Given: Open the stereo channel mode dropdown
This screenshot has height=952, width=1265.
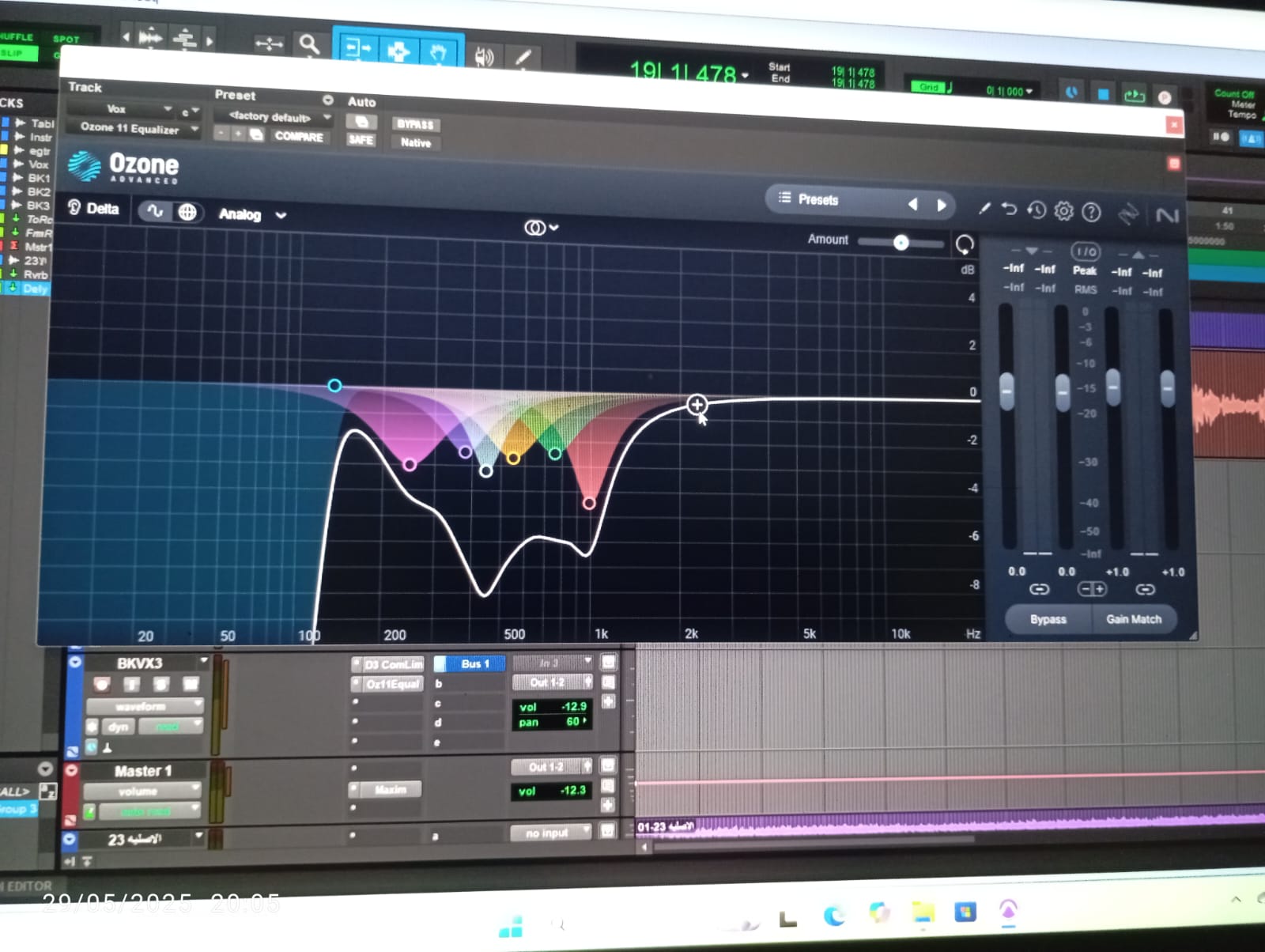Looking at the screenshot, I should (x=541, y=228).
